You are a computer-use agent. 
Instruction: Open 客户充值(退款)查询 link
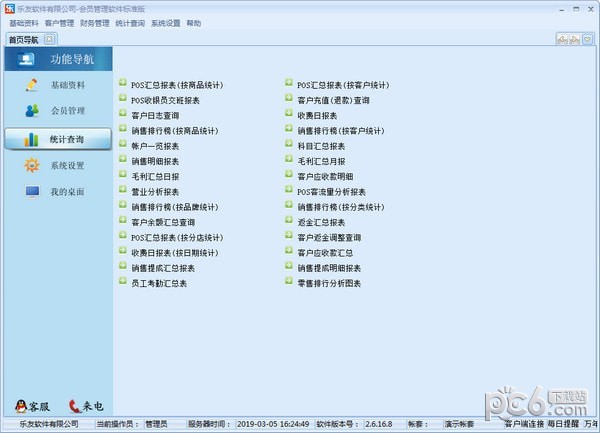tap(333, 101)
